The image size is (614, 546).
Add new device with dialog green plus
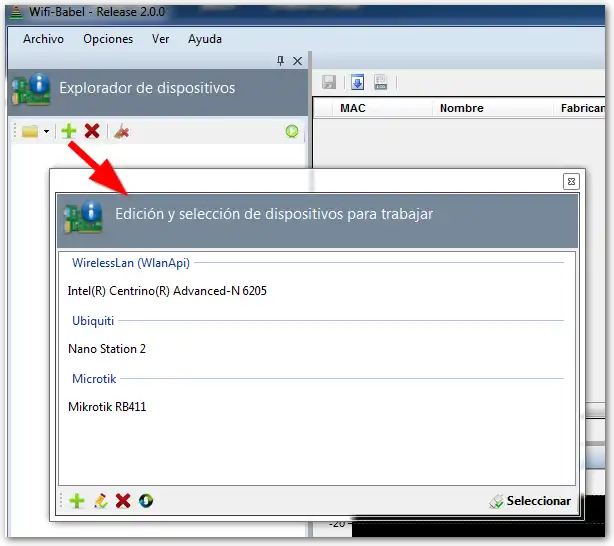[x=77, y=501]
